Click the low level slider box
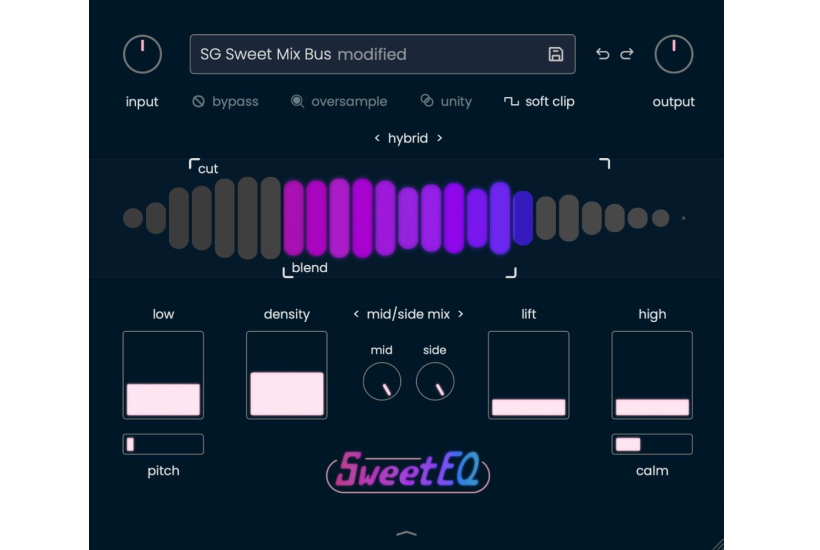 pyautogui.click(x=163, y=375)
